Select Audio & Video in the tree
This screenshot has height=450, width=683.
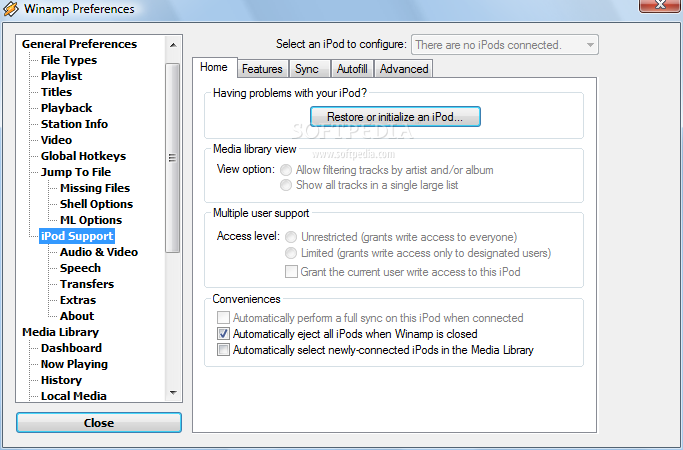click(98, 252)
